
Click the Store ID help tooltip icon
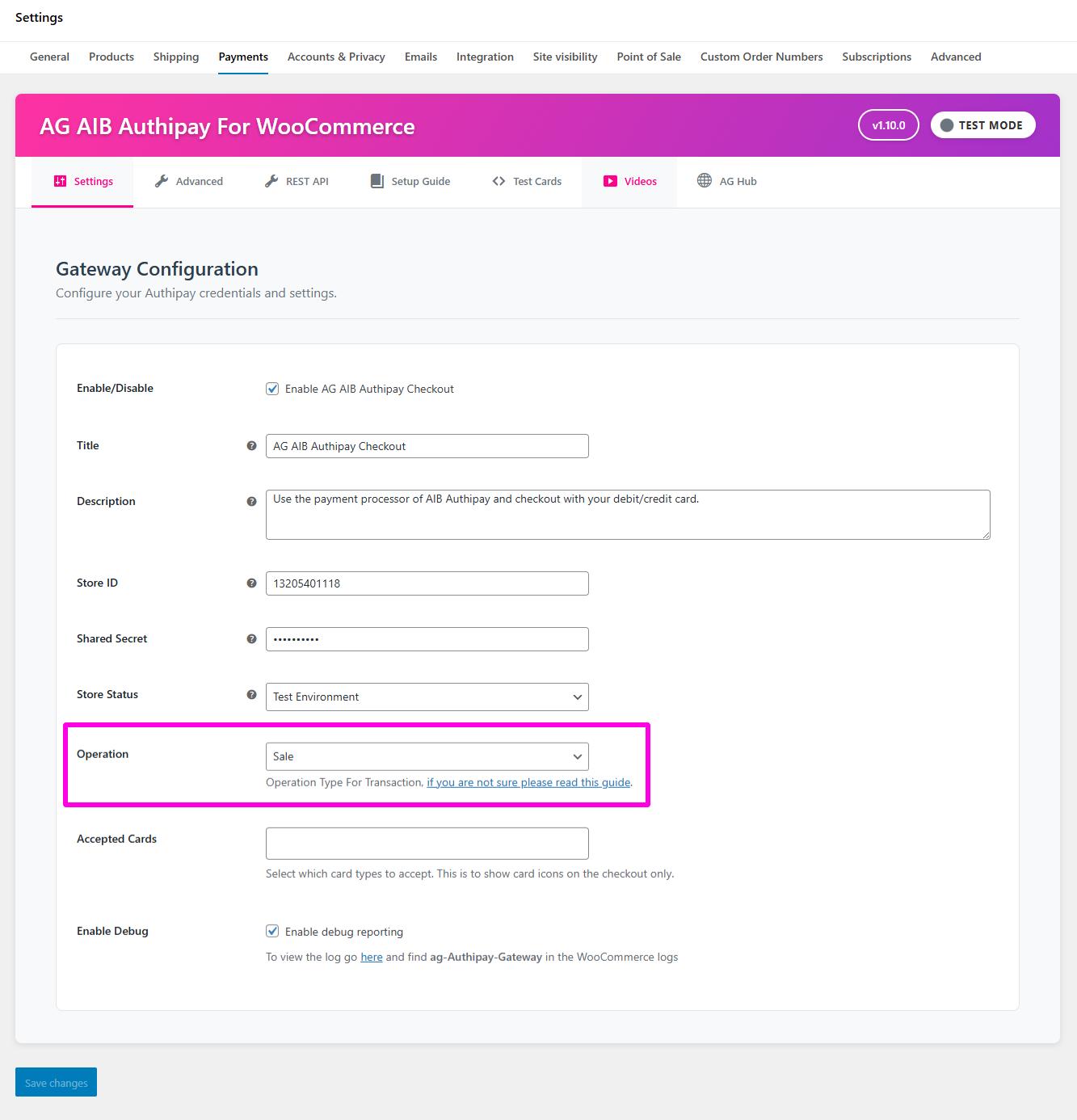(x=251, y=583)
